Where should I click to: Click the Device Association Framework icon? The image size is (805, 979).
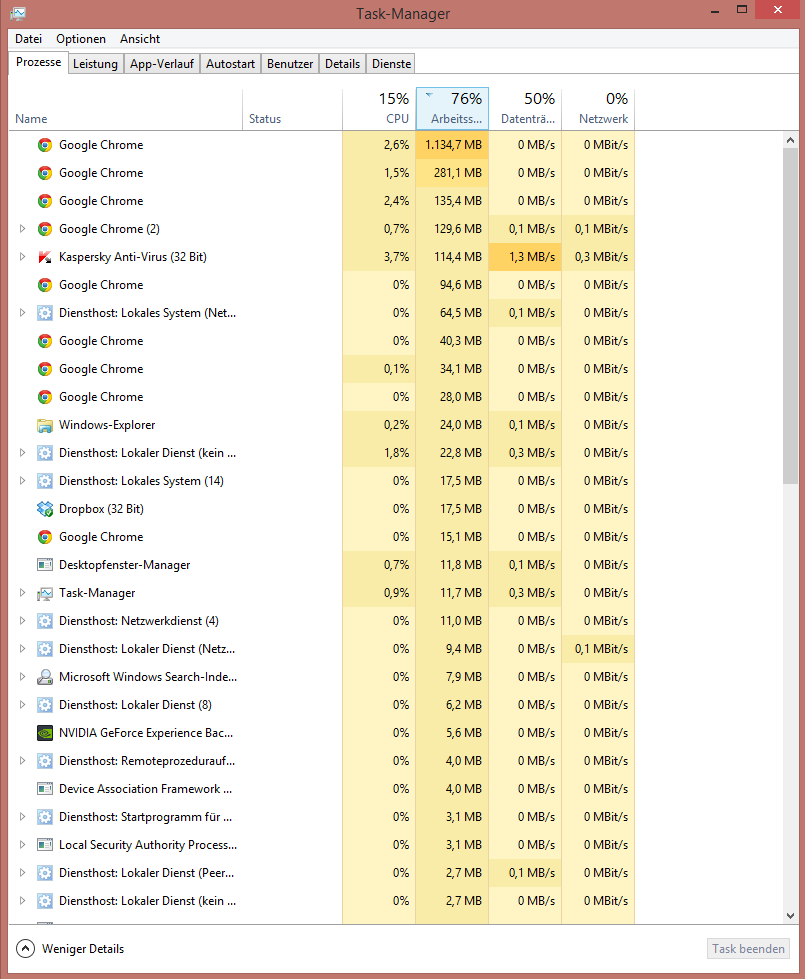click(x=44, y=789)
